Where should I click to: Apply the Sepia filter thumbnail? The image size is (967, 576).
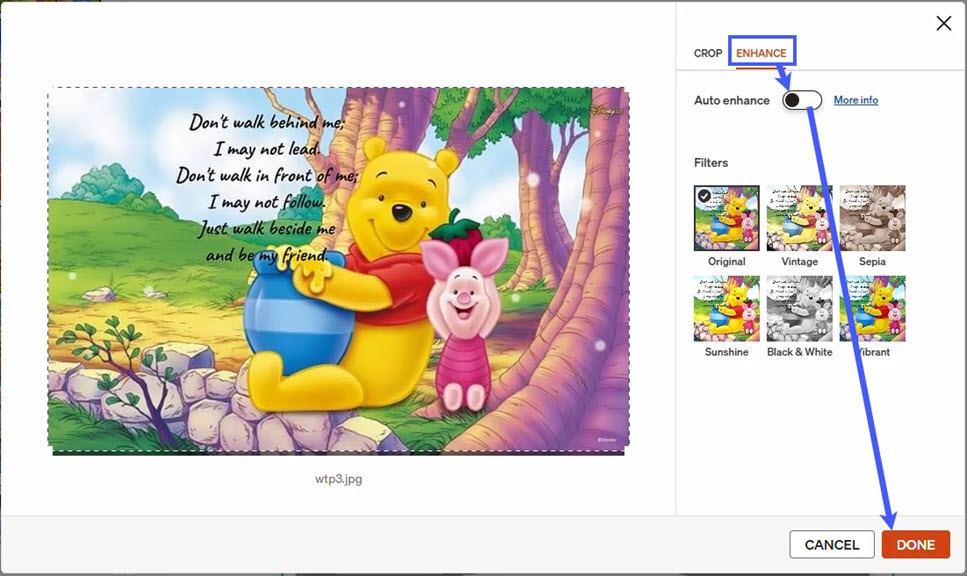872,218
